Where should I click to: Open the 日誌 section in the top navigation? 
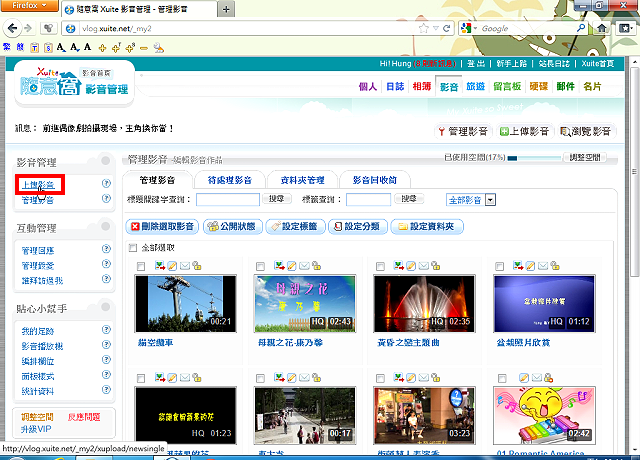(395, 86)
